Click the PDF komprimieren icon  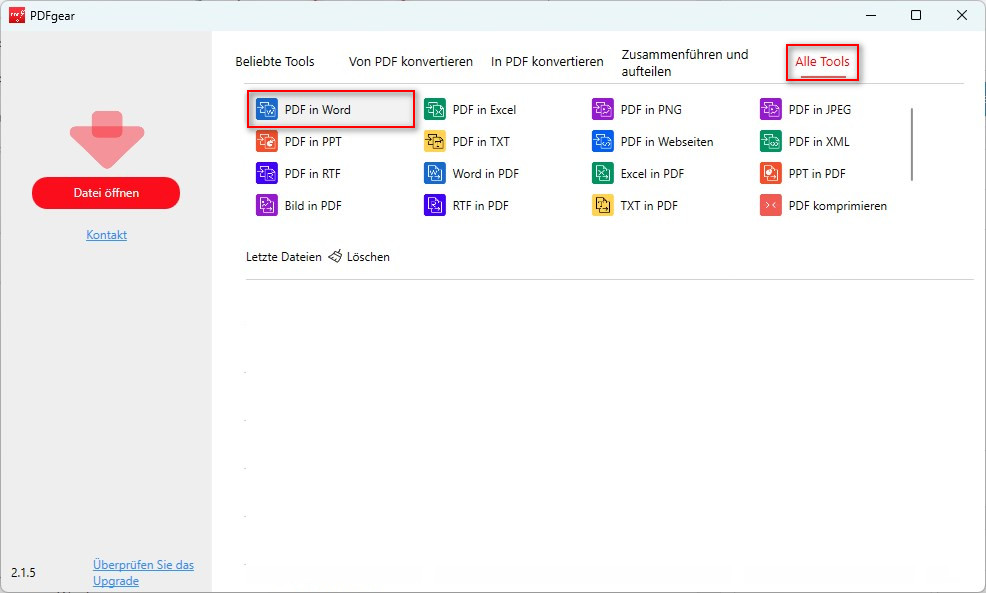pyautogui.click(x=770, y=206)
